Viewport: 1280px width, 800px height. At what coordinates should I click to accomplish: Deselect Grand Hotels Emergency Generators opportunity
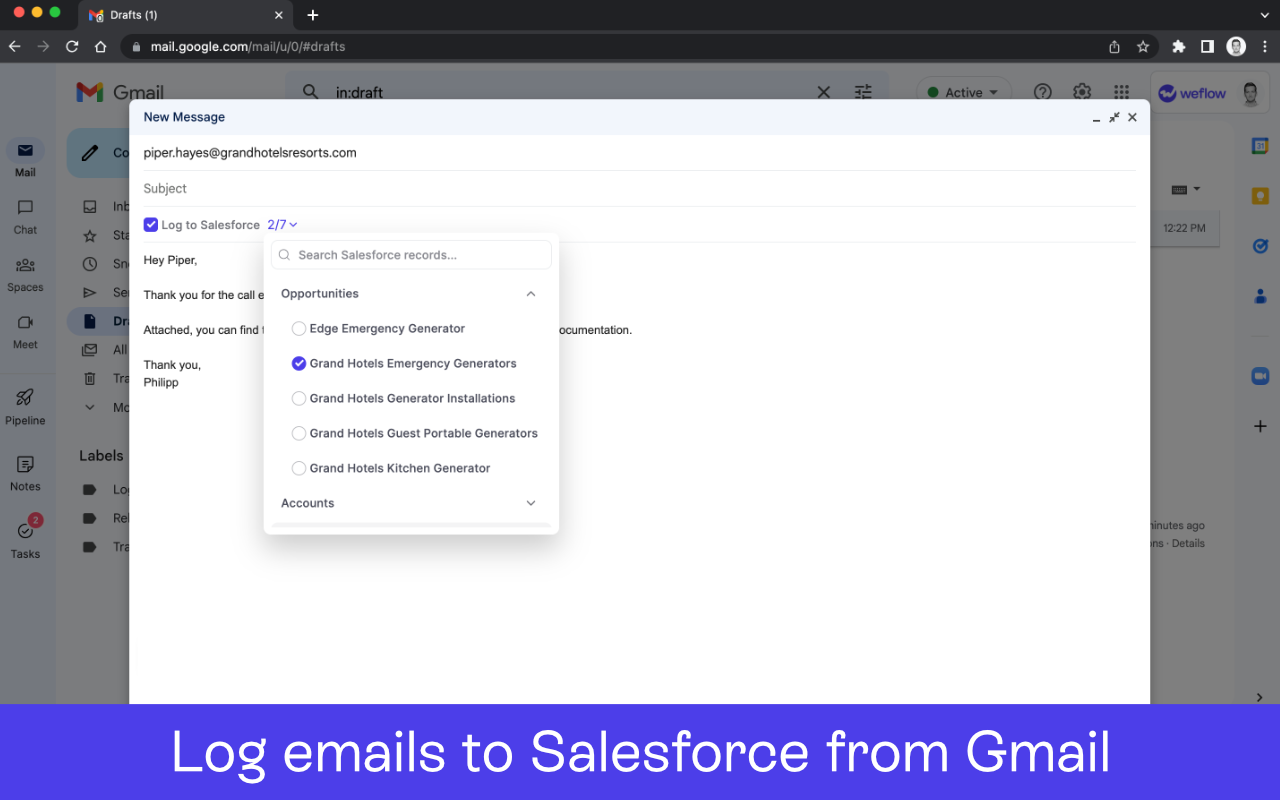pyautogui.click(x=299, y=364)
